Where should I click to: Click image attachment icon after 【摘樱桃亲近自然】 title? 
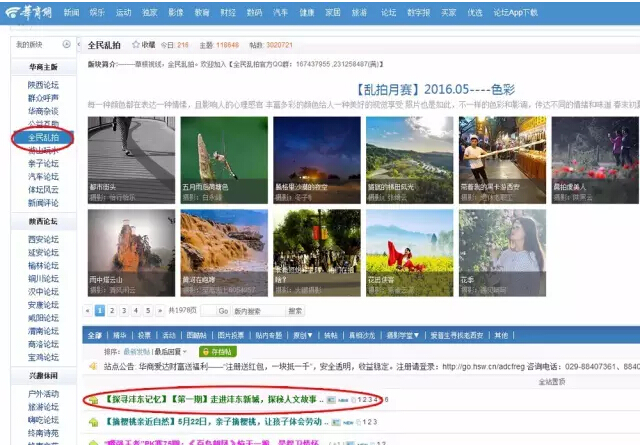[336, 422]
